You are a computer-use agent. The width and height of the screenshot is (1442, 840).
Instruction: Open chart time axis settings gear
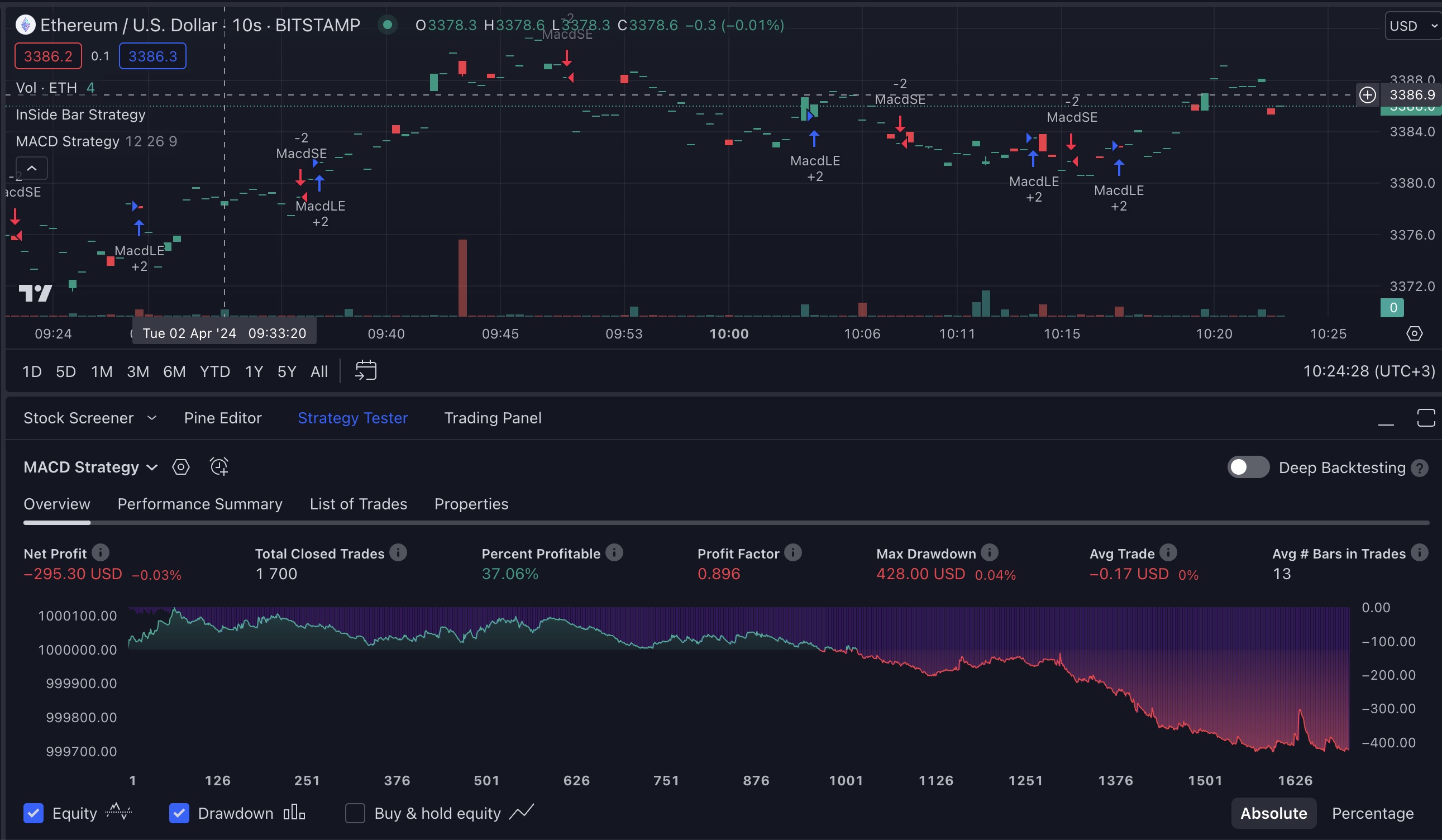(1415, 333)
